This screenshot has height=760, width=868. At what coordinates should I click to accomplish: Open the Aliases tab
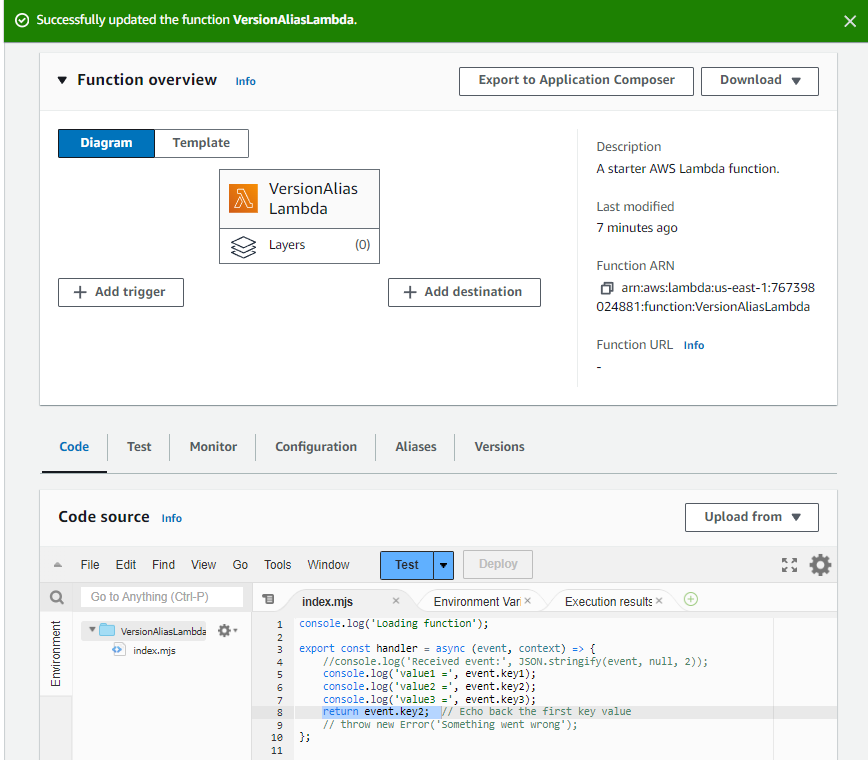[x=415, y=447]
